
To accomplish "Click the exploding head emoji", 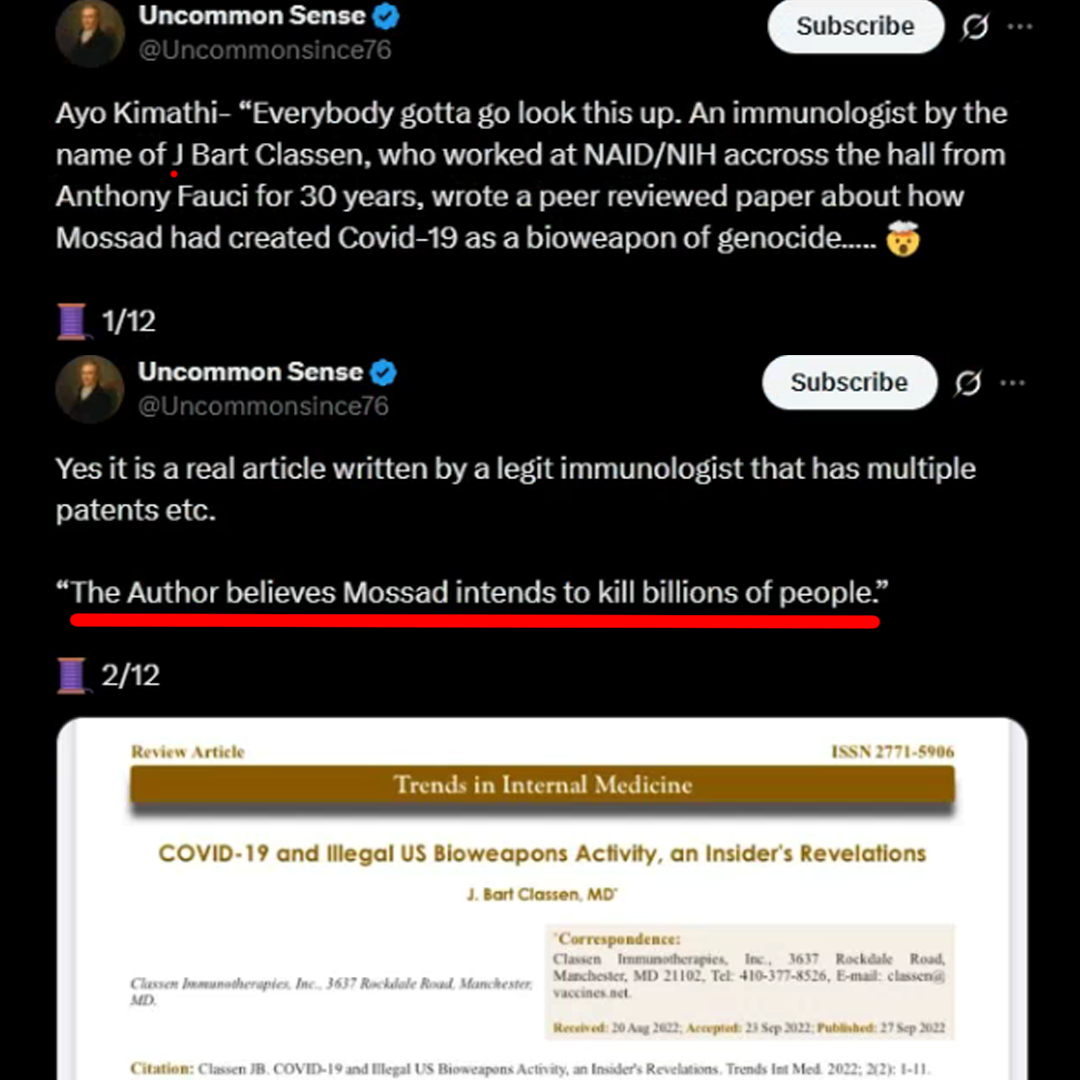I will [x=902, y=238].
